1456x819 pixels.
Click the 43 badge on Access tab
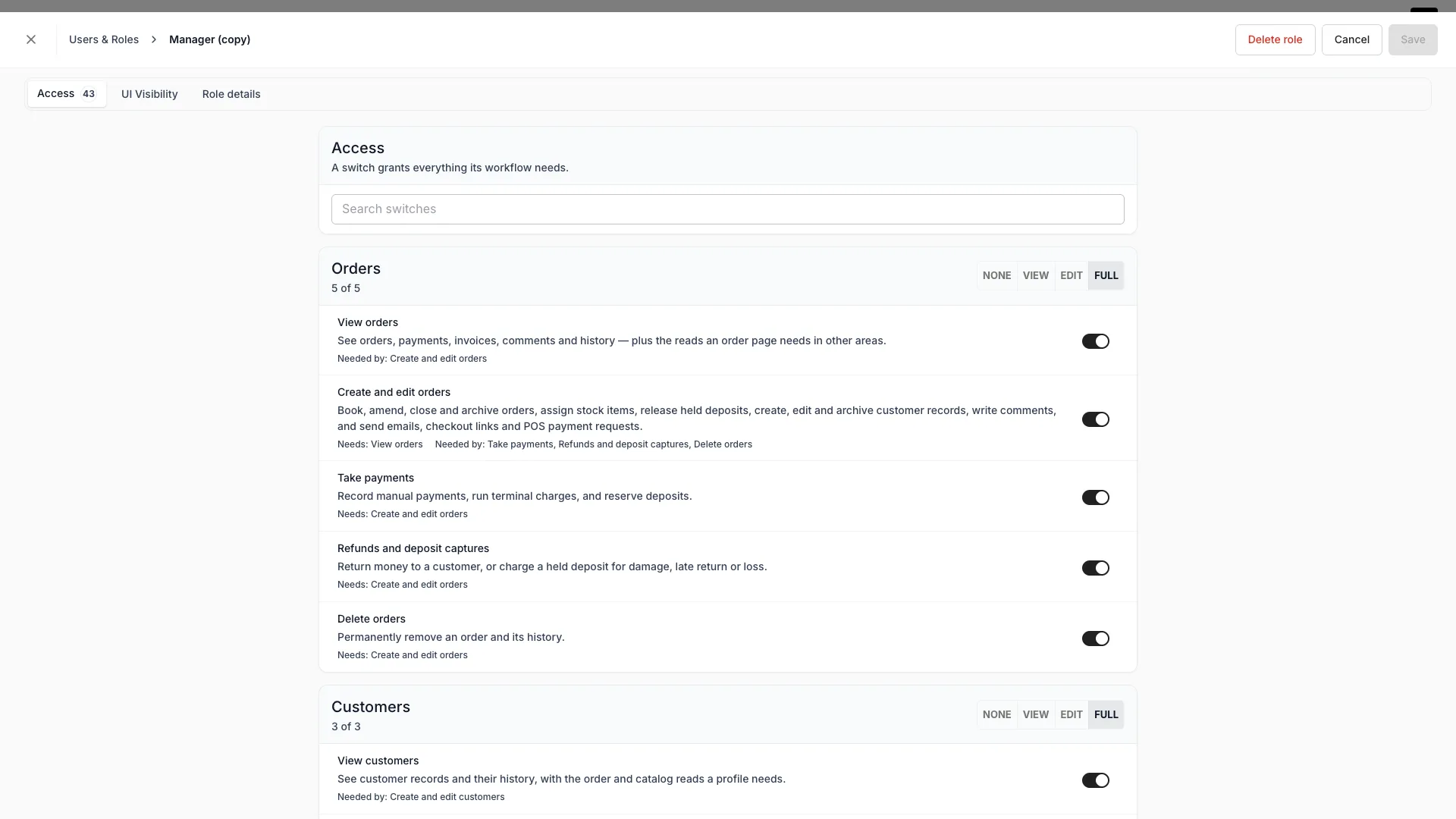tap(89, 94)
